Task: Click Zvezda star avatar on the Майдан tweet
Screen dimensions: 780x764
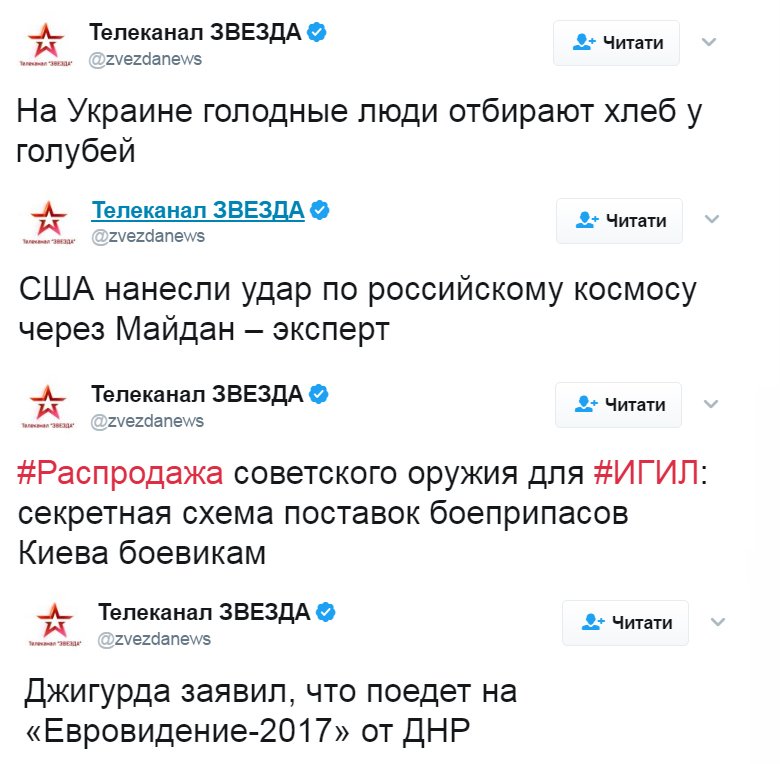Action: (x=48, y=221)
